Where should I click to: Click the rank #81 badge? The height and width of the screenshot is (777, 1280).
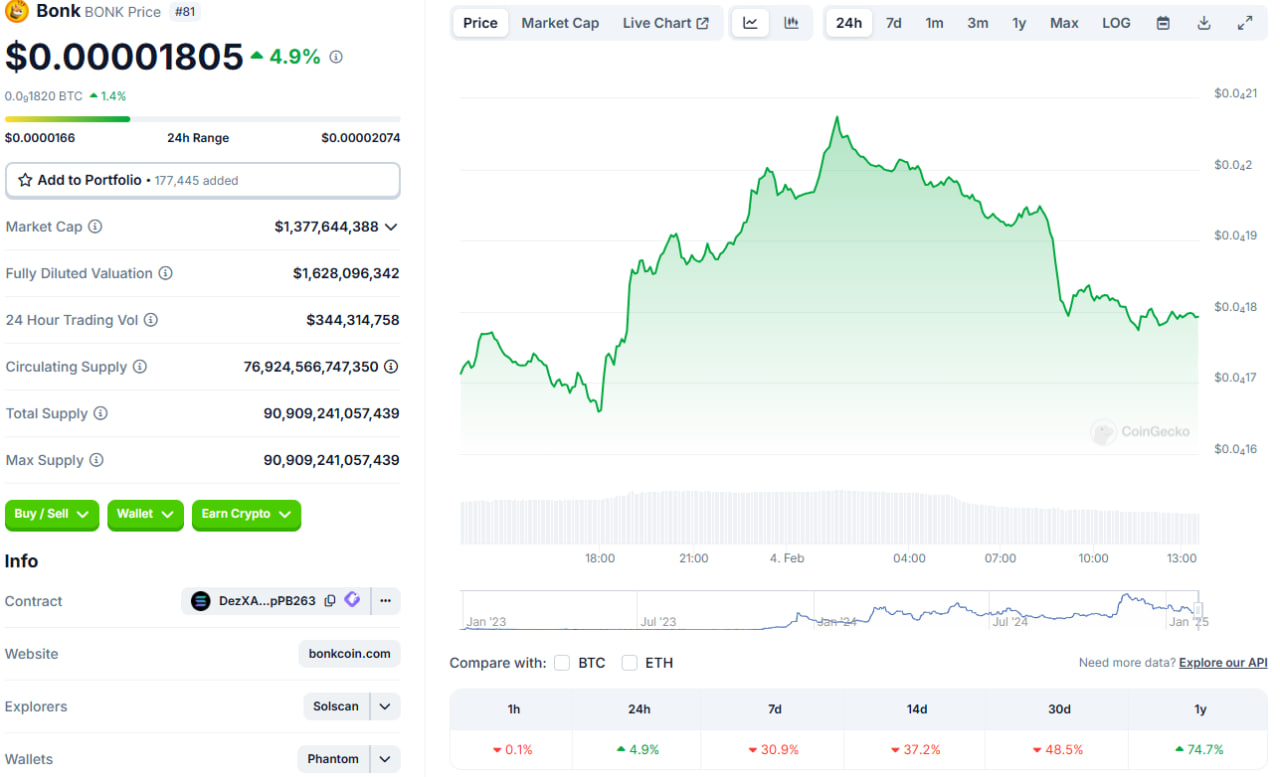coord(186,12)
